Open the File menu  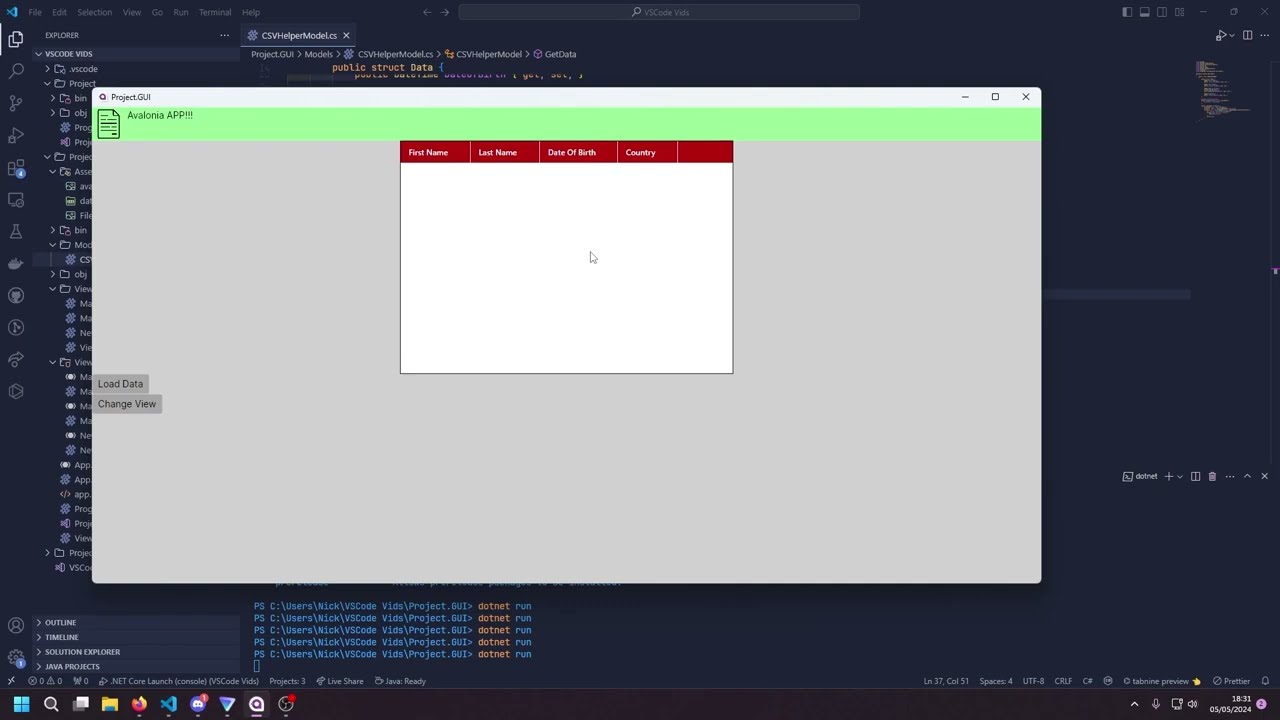click(x=35, y=12)
